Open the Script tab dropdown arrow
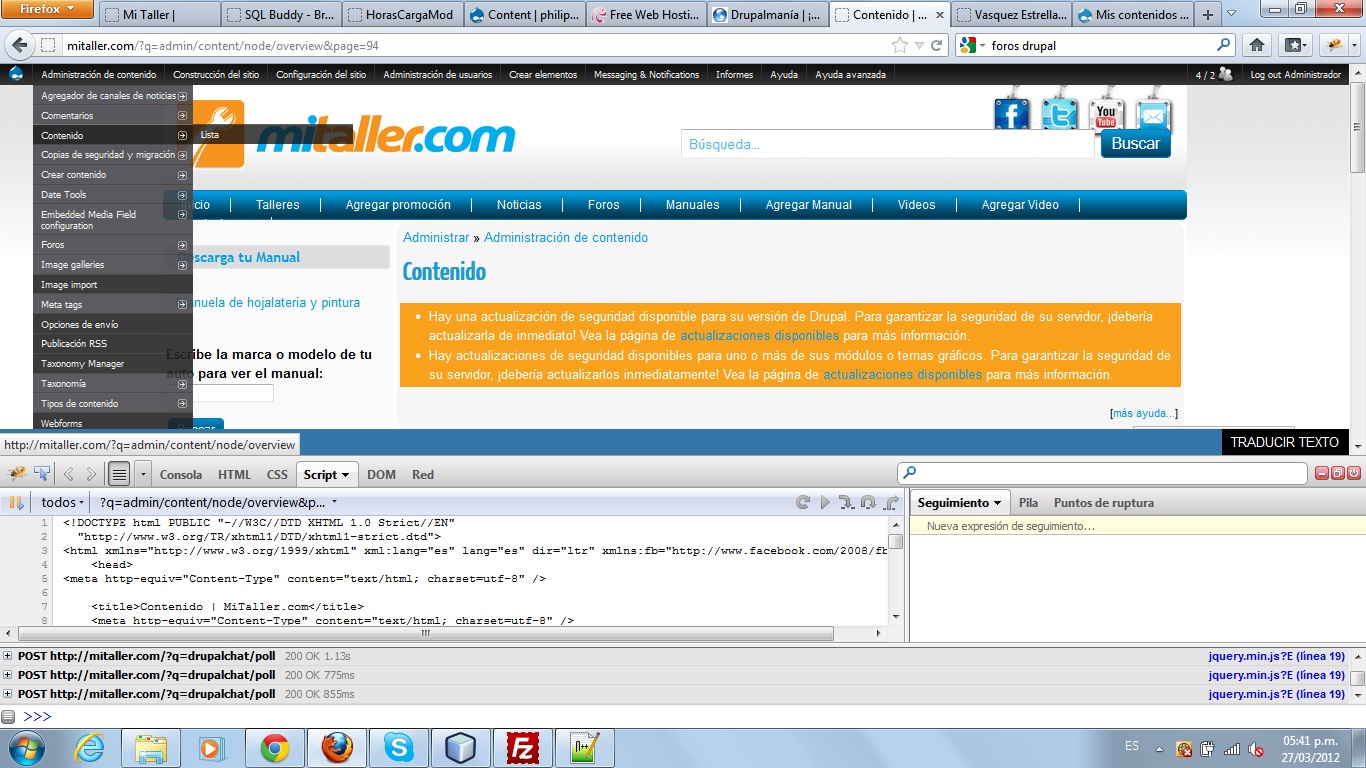 [x=345, y=475]
